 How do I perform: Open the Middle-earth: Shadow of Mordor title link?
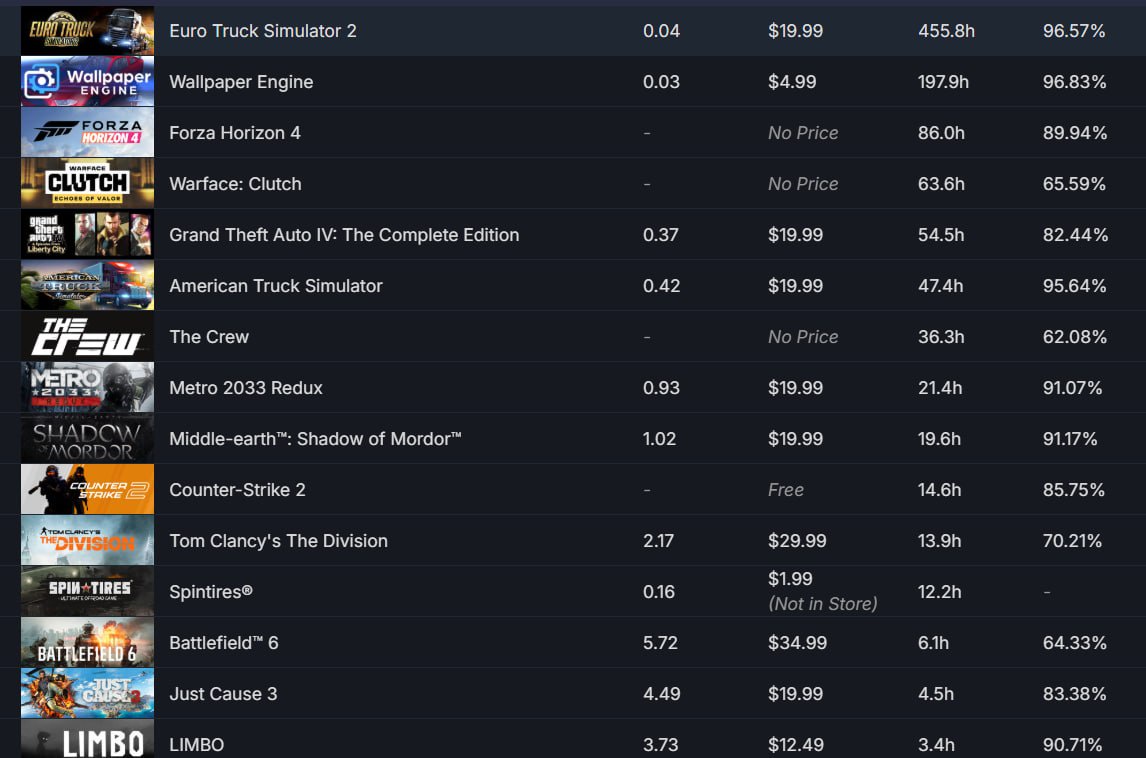(315, 439)
